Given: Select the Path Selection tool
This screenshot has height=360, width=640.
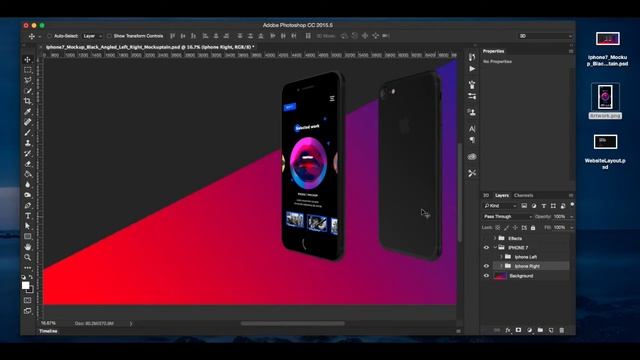Looking at the screenshot, I should (x=28, y=226).
